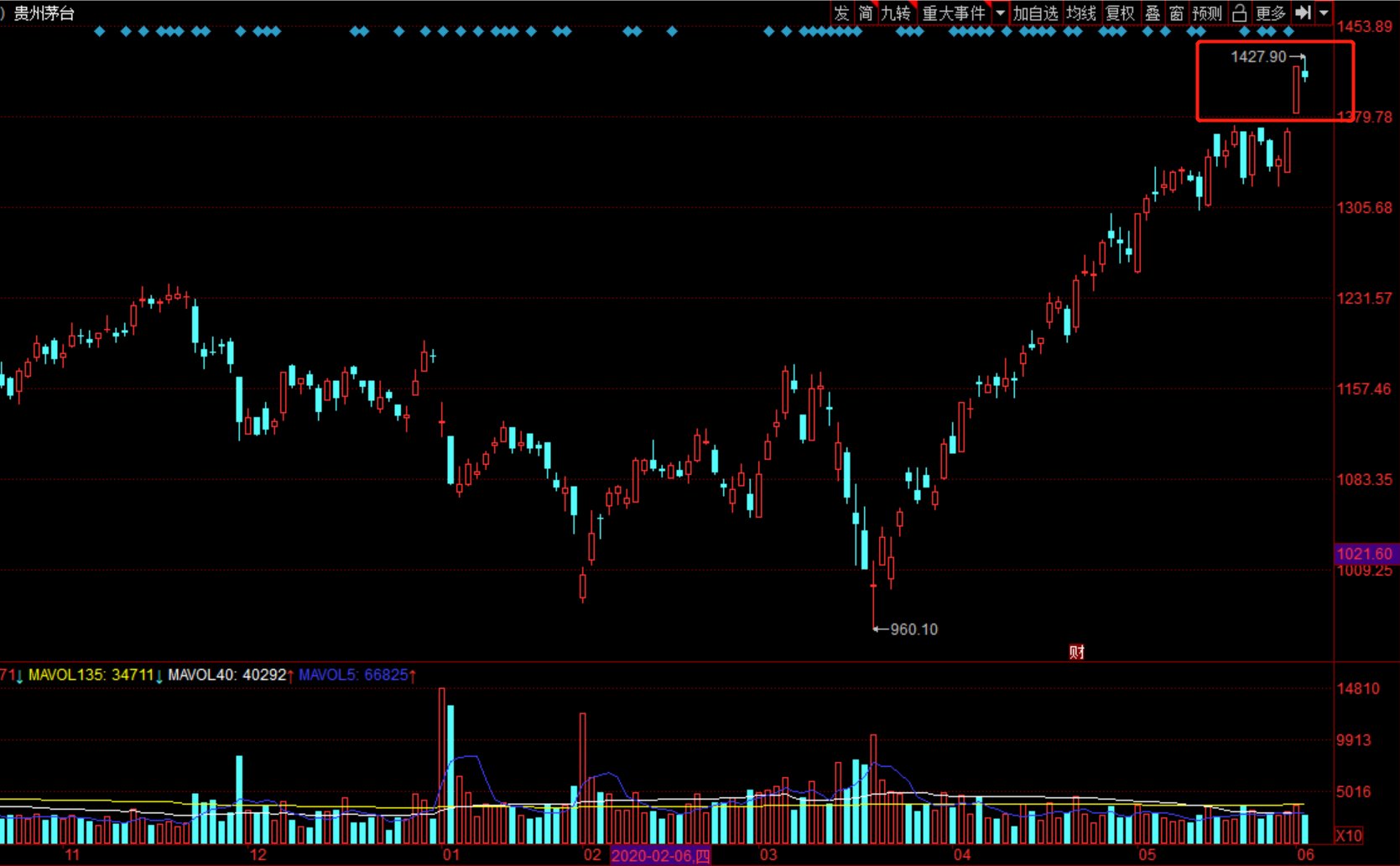The image size is (1400, 866).
Task: Click the 发 (post) toolbar button
Action: pos(841,13)
